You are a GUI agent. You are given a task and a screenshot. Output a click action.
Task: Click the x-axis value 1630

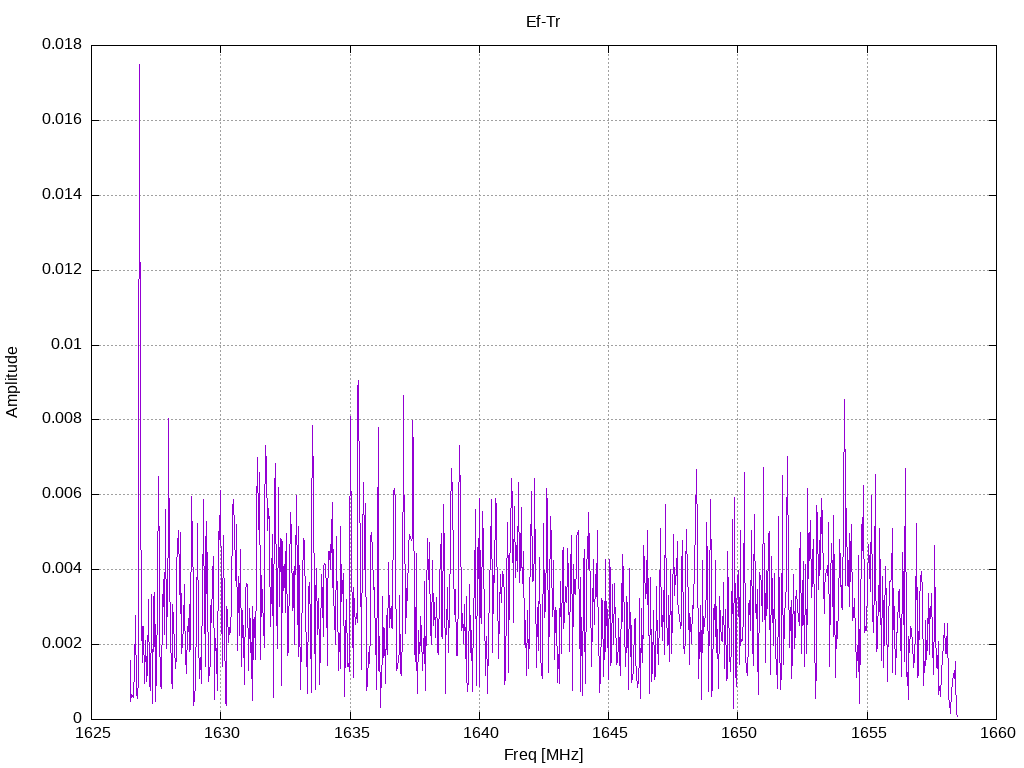click(x=221, y=733)
